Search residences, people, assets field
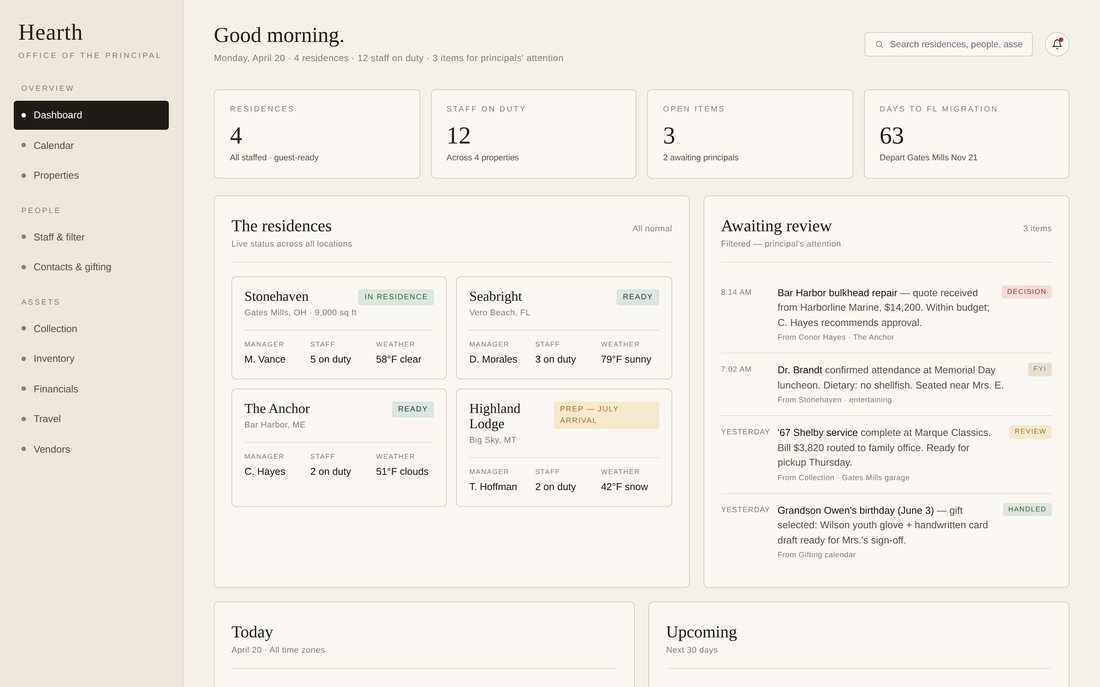The height and width of the screenshot is (687, 1100). coord(948,44)
